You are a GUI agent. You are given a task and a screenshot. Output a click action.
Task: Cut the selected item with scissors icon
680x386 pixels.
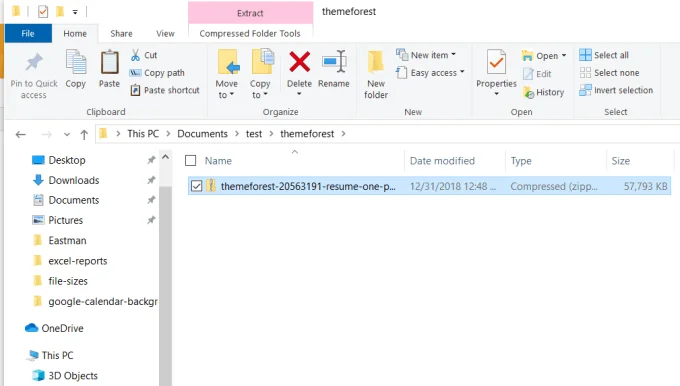tap(135, 55)
